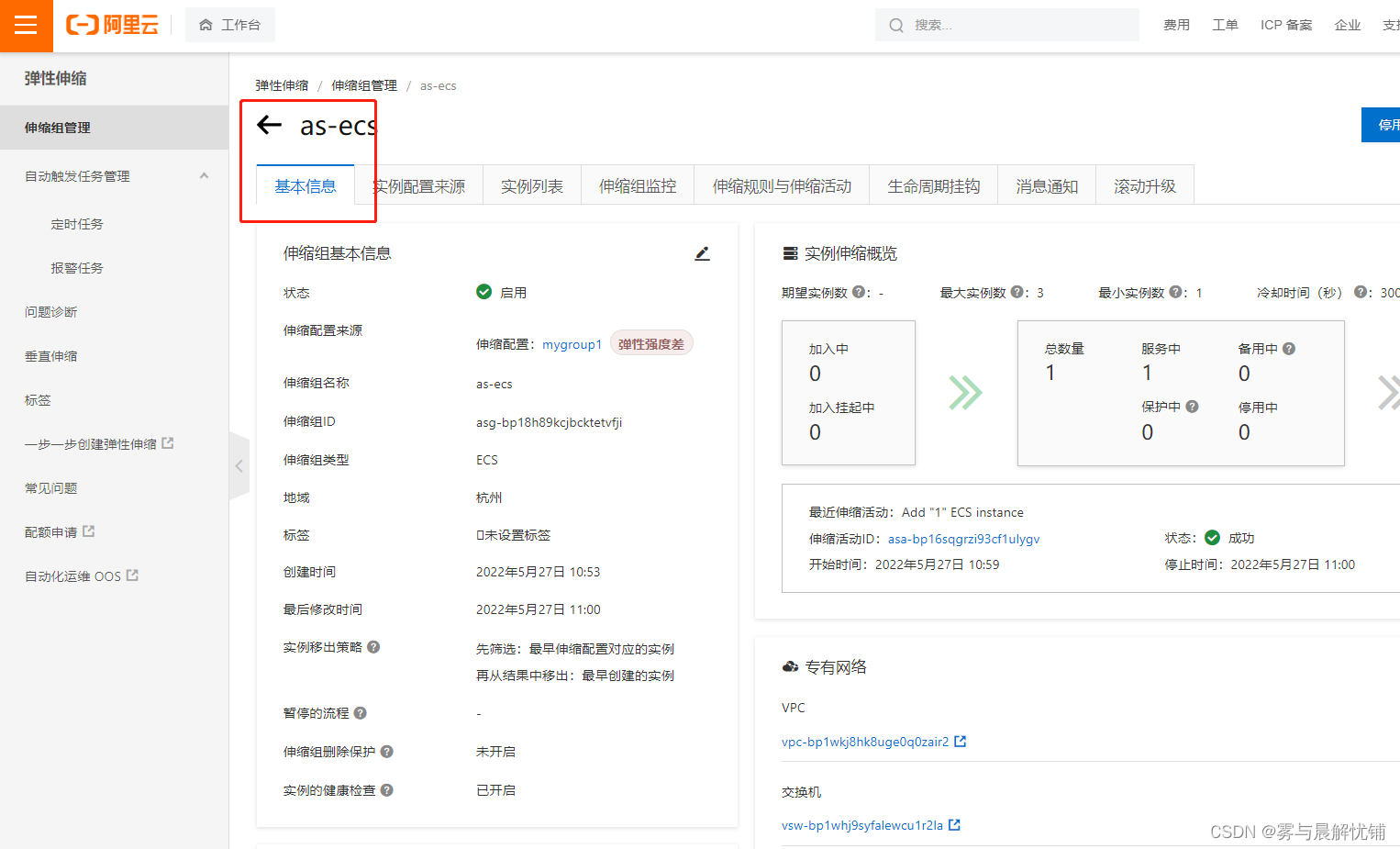1400x849 pixels.
Task: Click the help icon beside 保护中
Action: 1193,407
